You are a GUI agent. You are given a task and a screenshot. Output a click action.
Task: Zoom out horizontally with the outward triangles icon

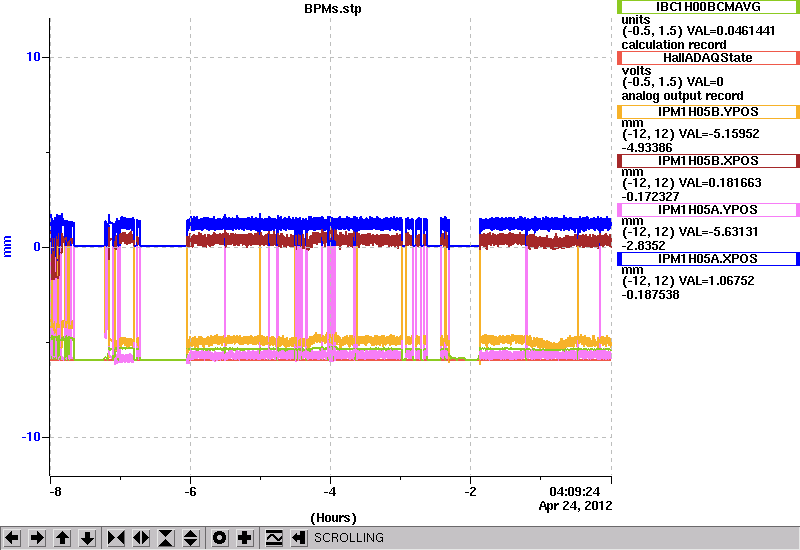141,538
